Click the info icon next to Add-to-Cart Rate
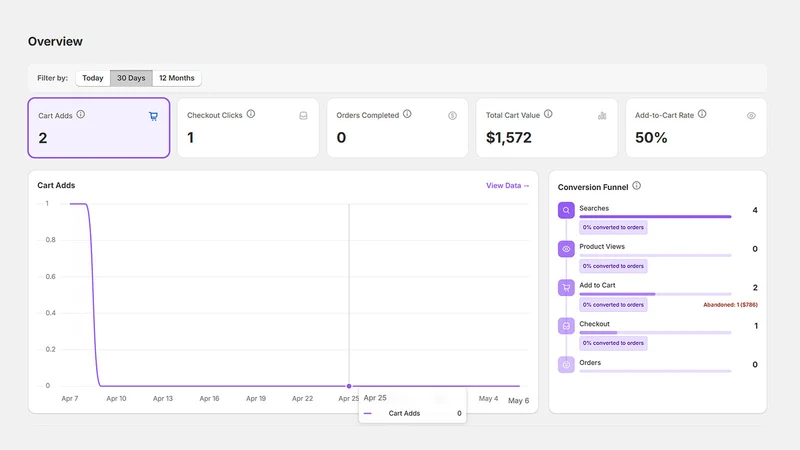800x450 pixels. 702,114
